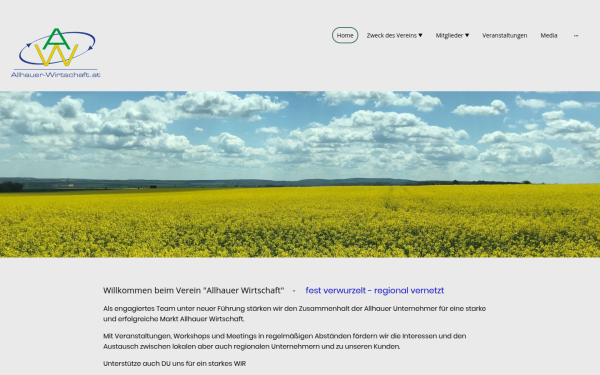Open the Zweck des Vereins menu

(391, 35)
